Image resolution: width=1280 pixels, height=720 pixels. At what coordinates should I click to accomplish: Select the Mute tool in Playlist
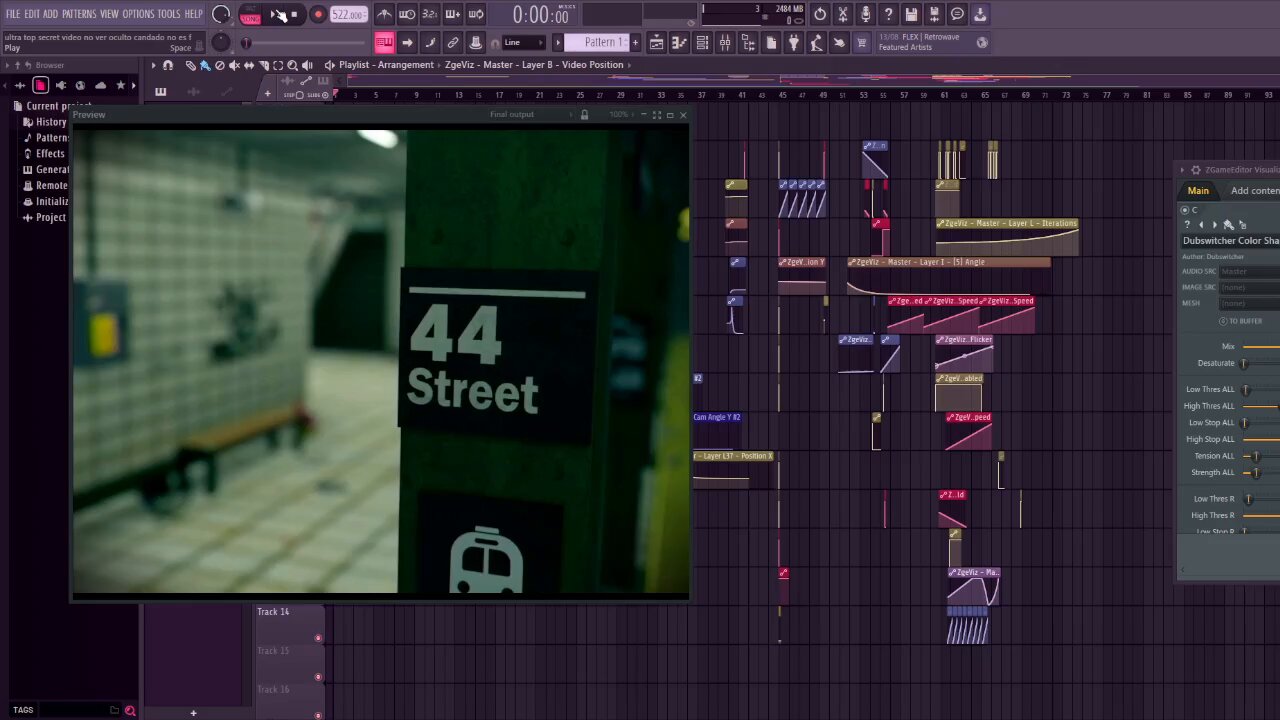234,65
